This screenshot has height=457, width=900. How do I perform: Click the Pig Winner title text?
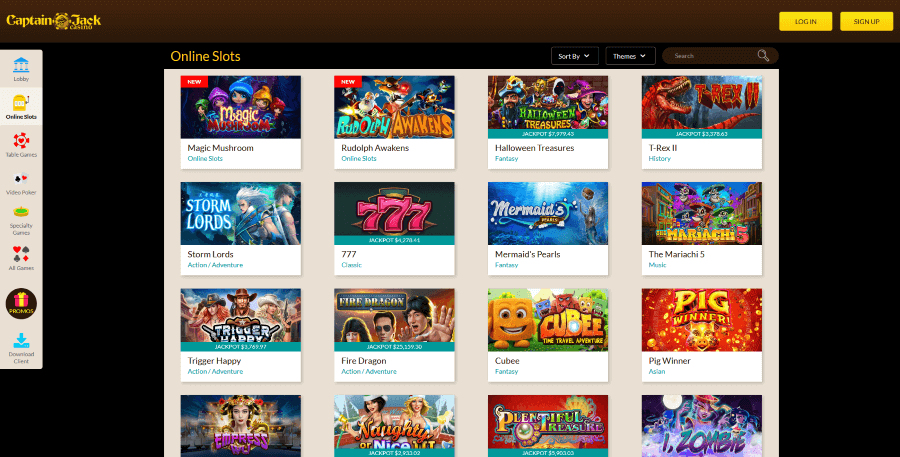(669, 361)
